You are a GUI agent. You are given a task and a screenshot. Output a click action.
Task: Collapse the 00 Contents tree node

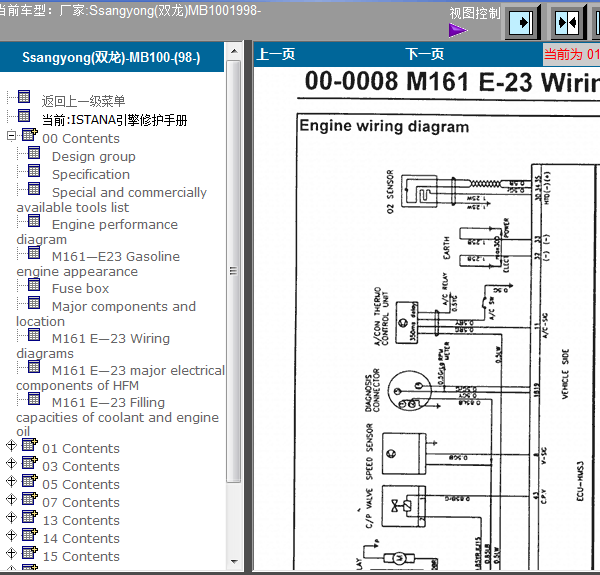tap(11, 135)
